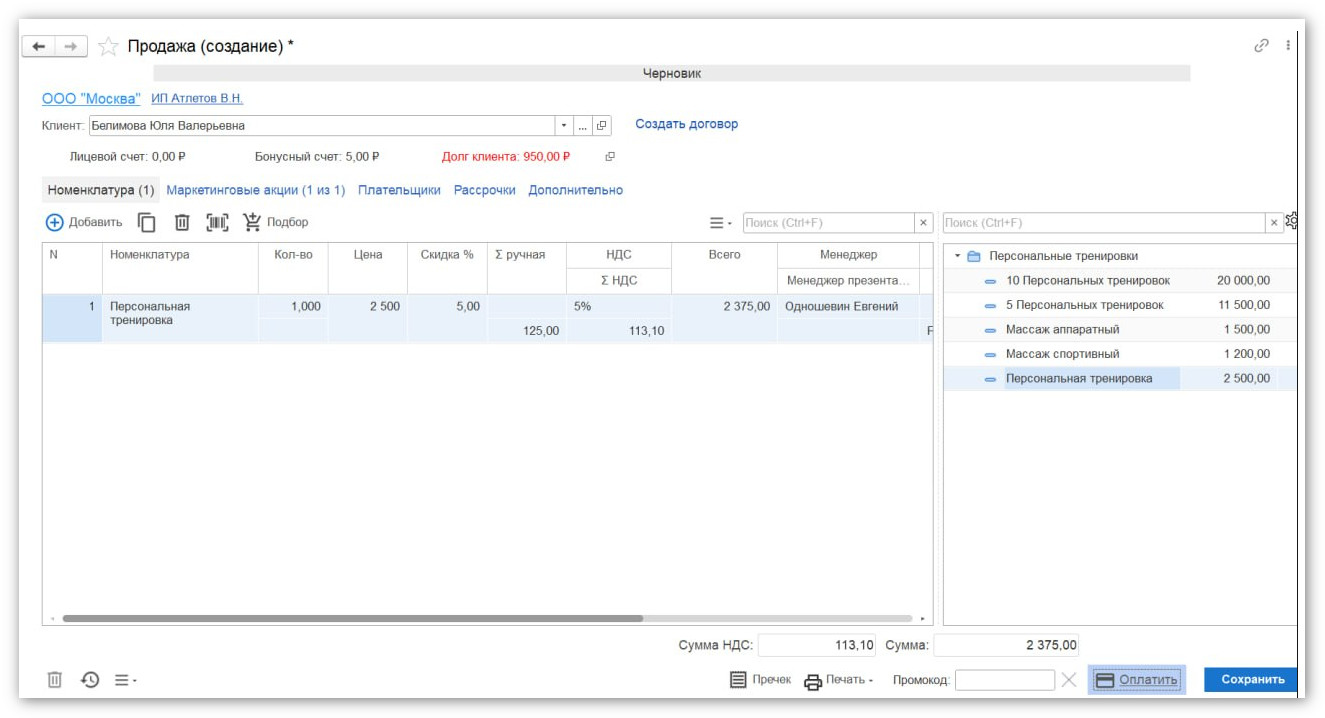Open the Рассрочки tab
Screen dimensions: 1325x718
(484, 190)
